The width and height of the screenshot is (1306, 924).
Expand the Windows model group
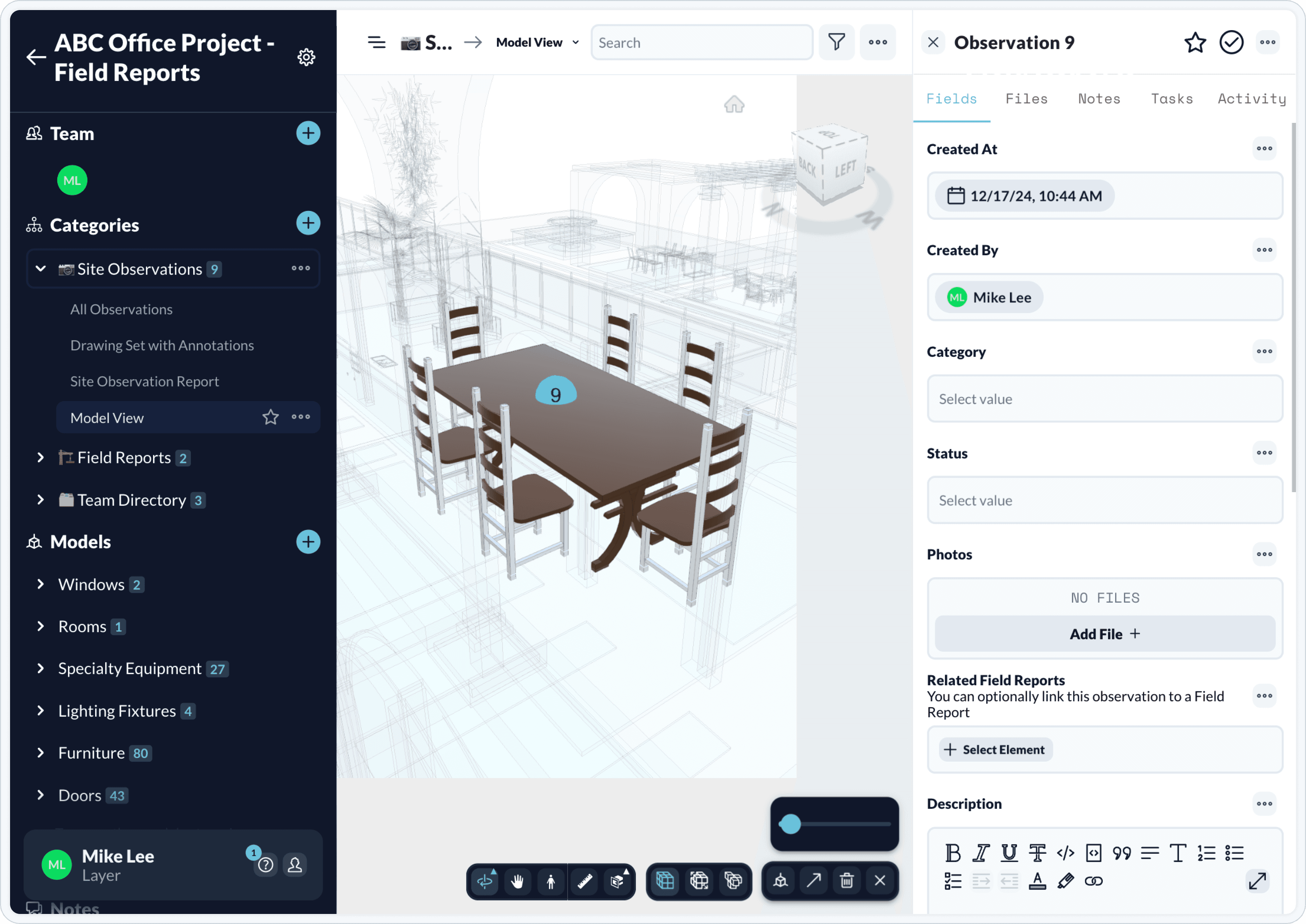[41, 584]
